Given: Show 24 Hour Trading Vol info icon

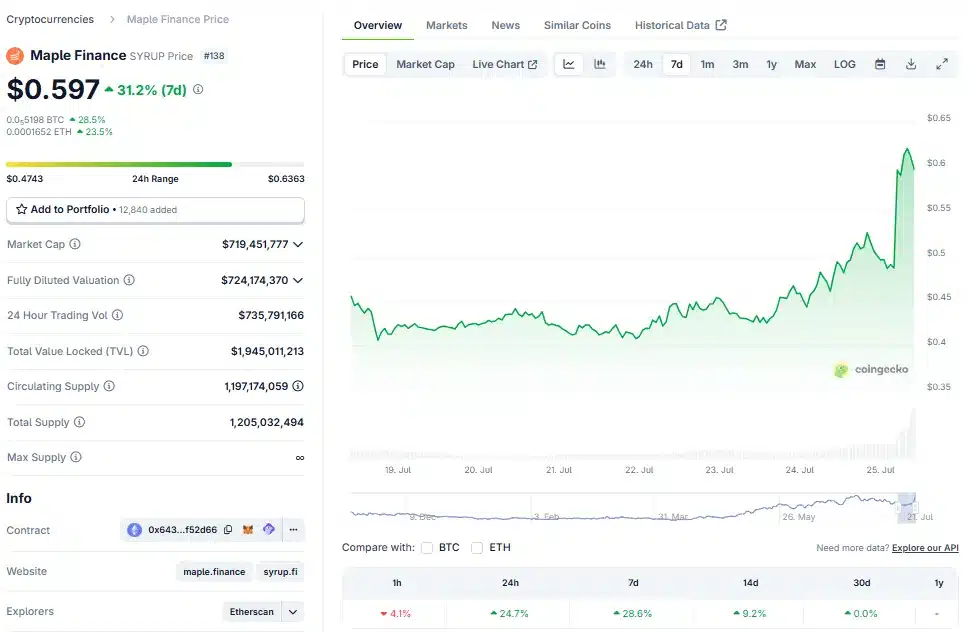Looking at the screenshot, I should [x=117, y=315].
